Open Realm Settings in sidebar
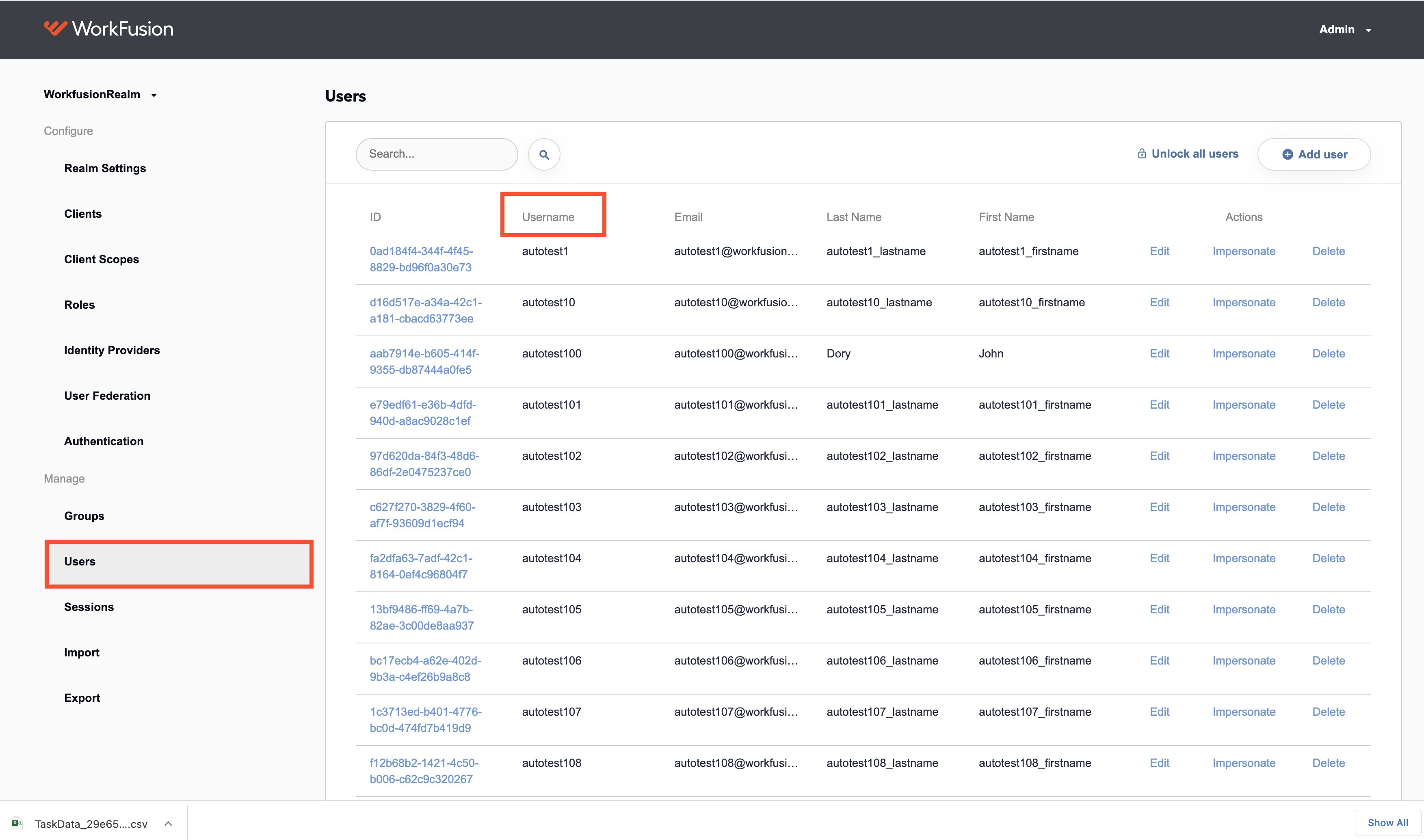The height and width of the screenshot is (840, 1424). [x=105, y=168]
